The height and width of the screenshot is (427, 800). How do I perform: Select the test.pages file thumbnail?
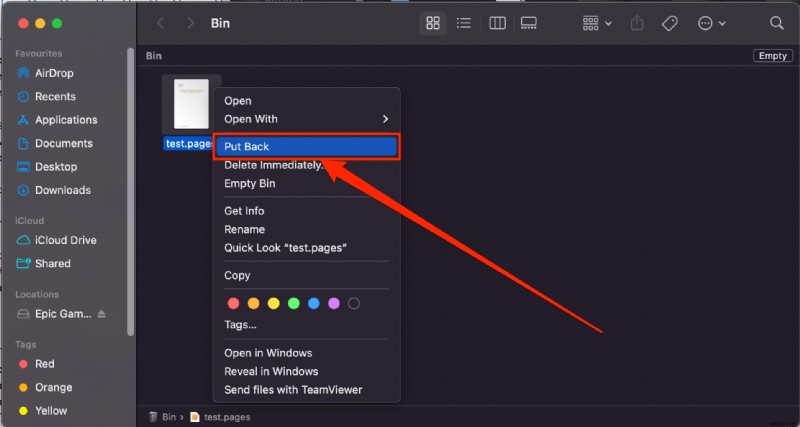[191, 104]
